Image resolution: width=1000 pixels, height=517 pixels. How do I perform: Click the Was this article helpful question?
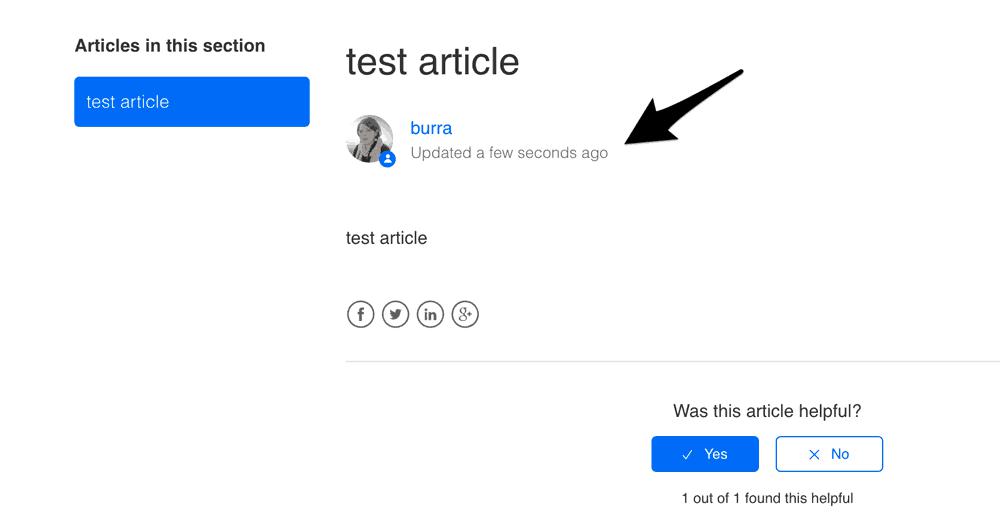tap(767, 411)
